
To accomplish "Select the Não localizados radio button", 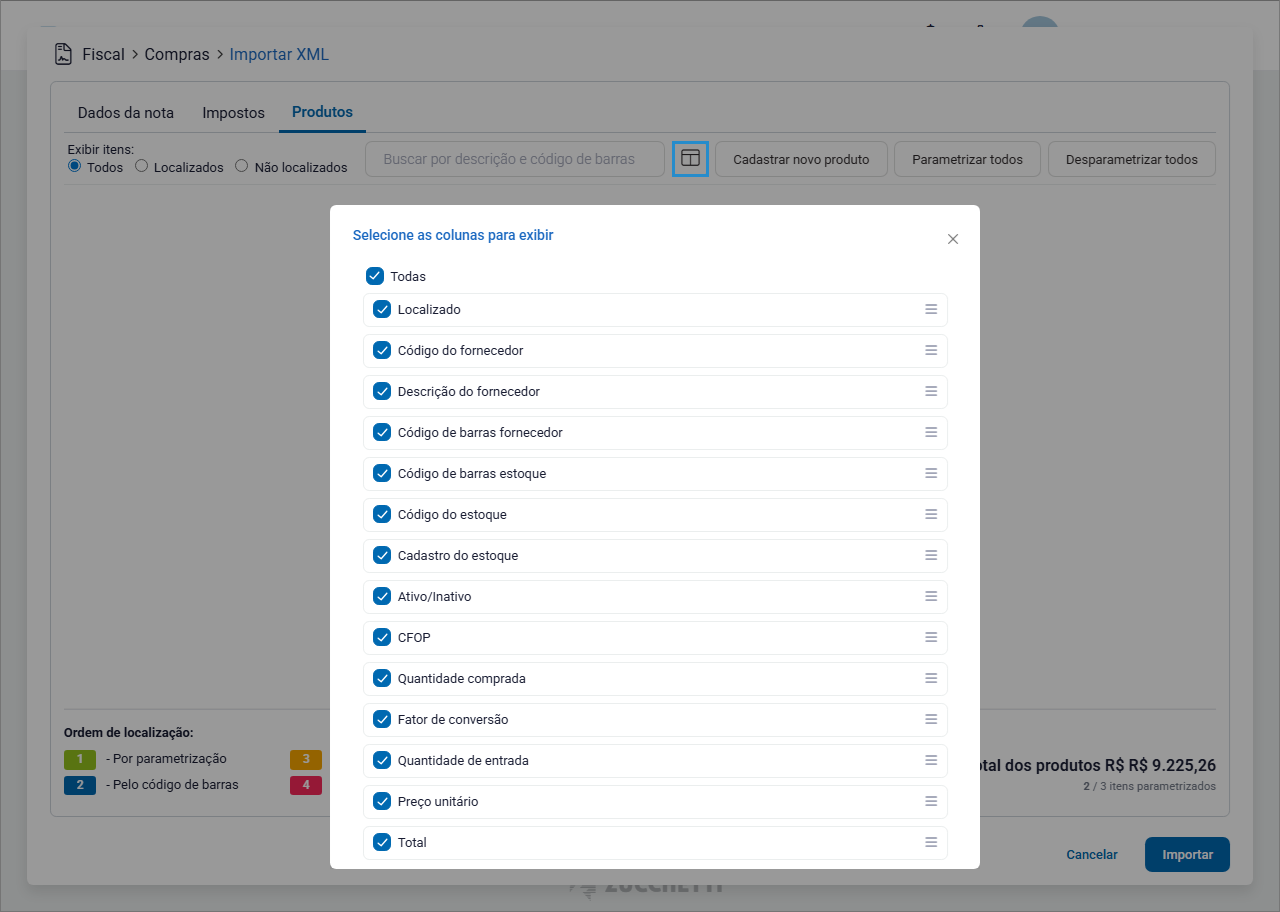I will 241,166.
